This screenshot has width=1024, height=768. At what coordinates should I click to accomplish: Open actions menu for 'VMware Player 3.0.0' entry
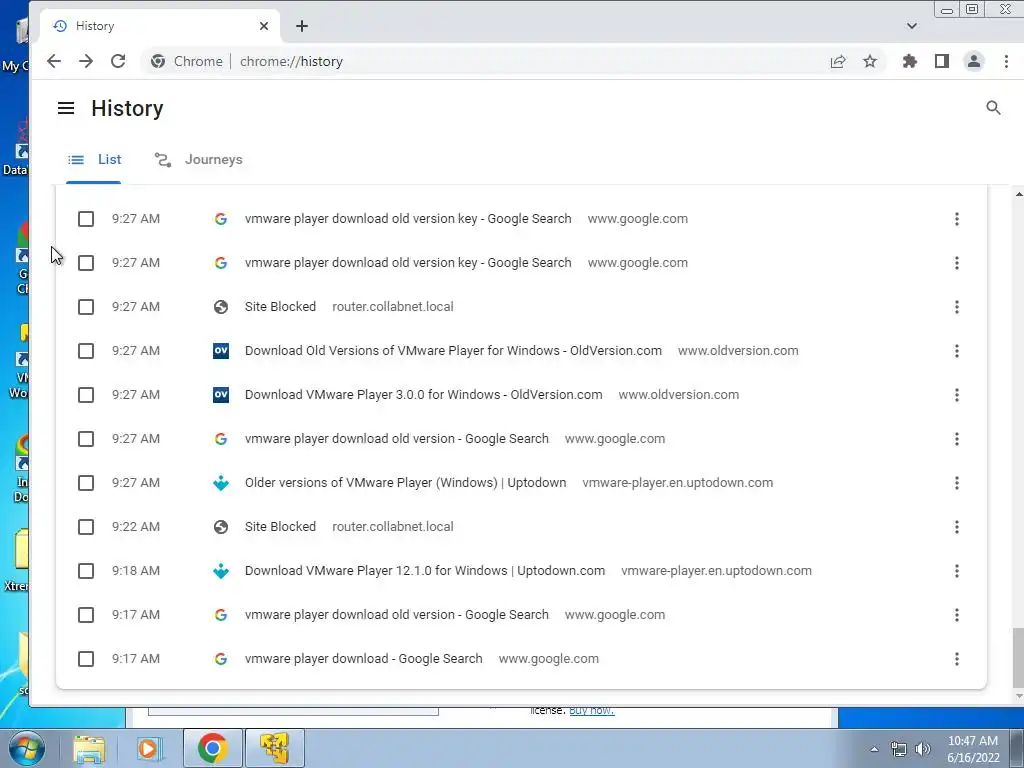957,395
